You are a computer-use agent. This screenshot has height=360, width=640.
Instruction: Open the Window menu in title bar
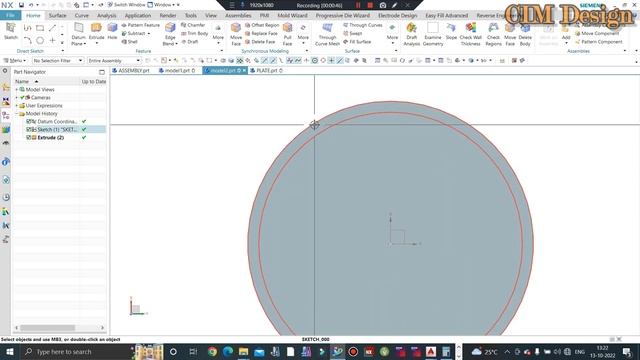pos(163,5)
